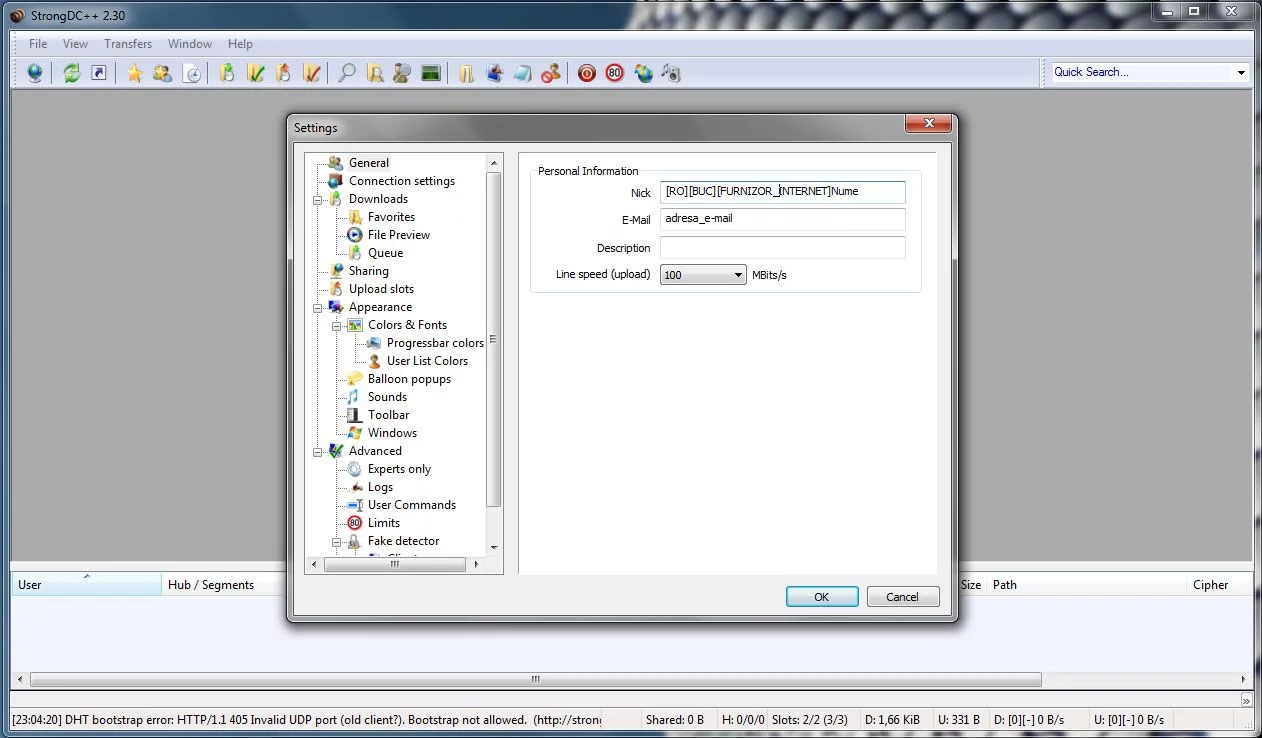Open the Line speed (upload) dropdown
This screenshot has height=738, width=1262.
point(703,275)
